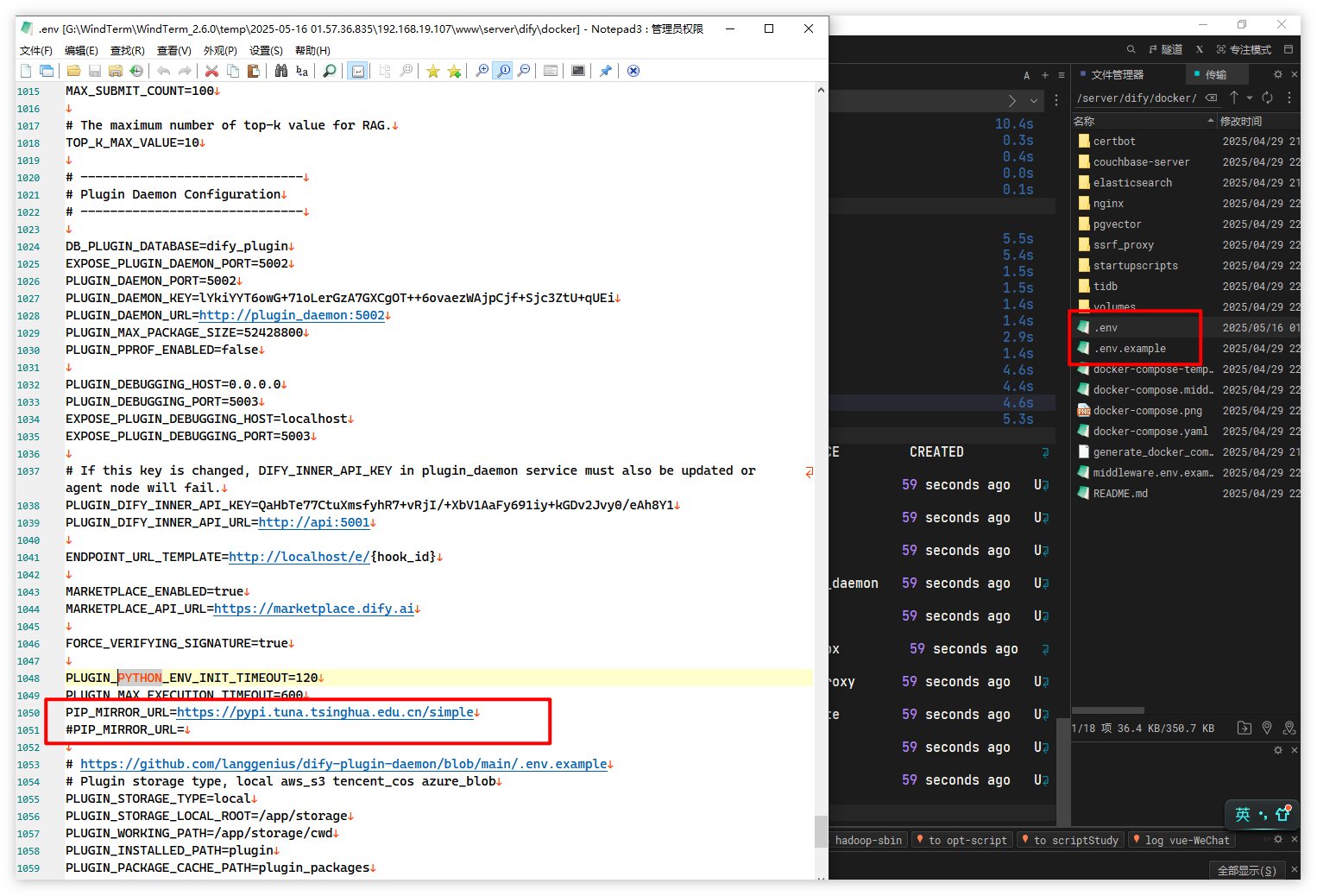This screenshot has height=896, width=1317.
Task: Click the Paste clipboard icon in Notepad3
Action: coord(254,71)
